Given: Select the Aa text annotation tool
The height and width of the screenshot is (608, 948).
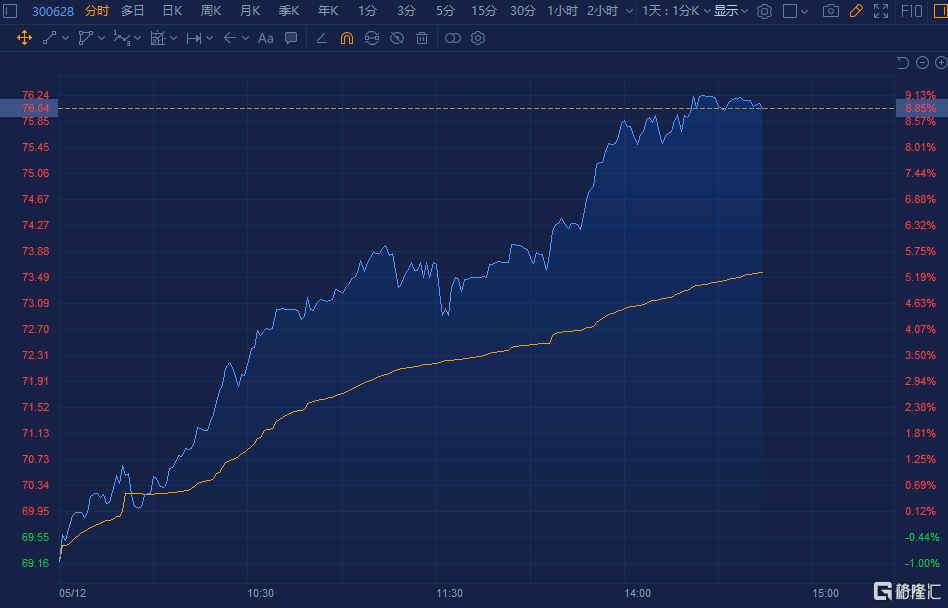Looking at the screenshot, I should pos(265,38).
